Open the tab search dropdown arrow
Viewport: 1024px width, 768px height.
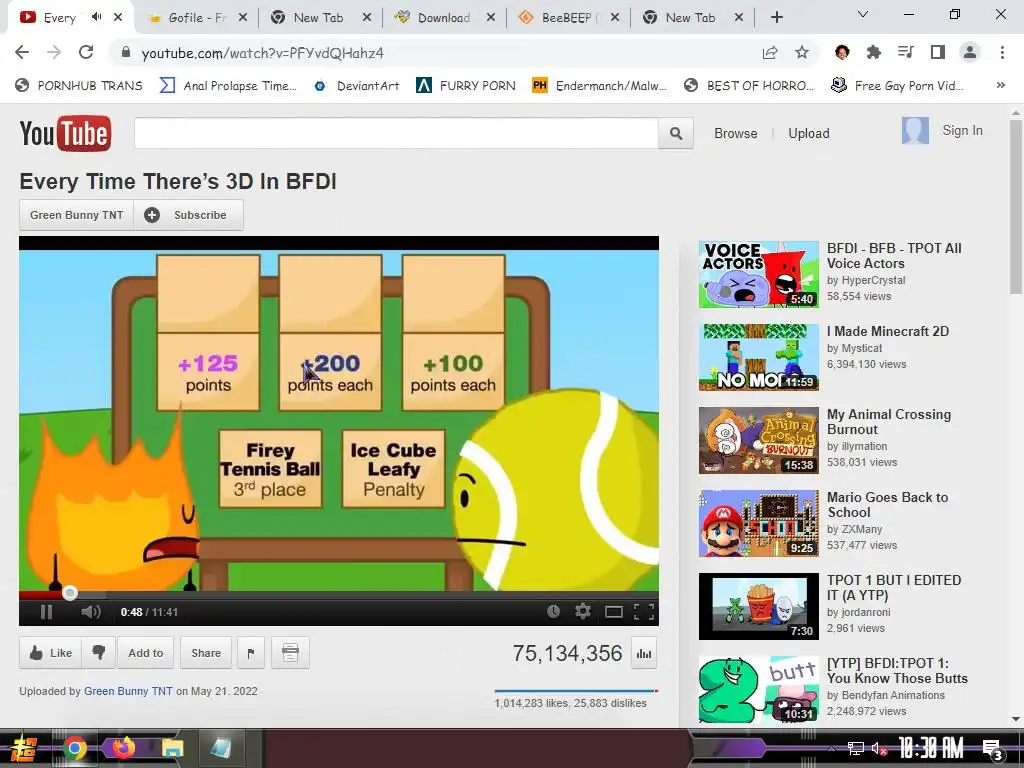pos(863,14)
